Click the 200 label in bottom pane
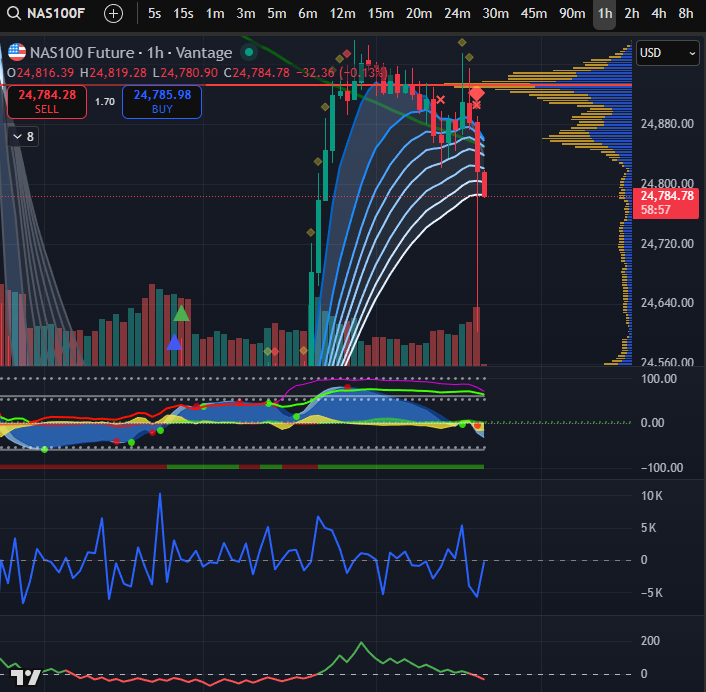The width and height of the screenshot is (706, 692). (x=650, y=641)
